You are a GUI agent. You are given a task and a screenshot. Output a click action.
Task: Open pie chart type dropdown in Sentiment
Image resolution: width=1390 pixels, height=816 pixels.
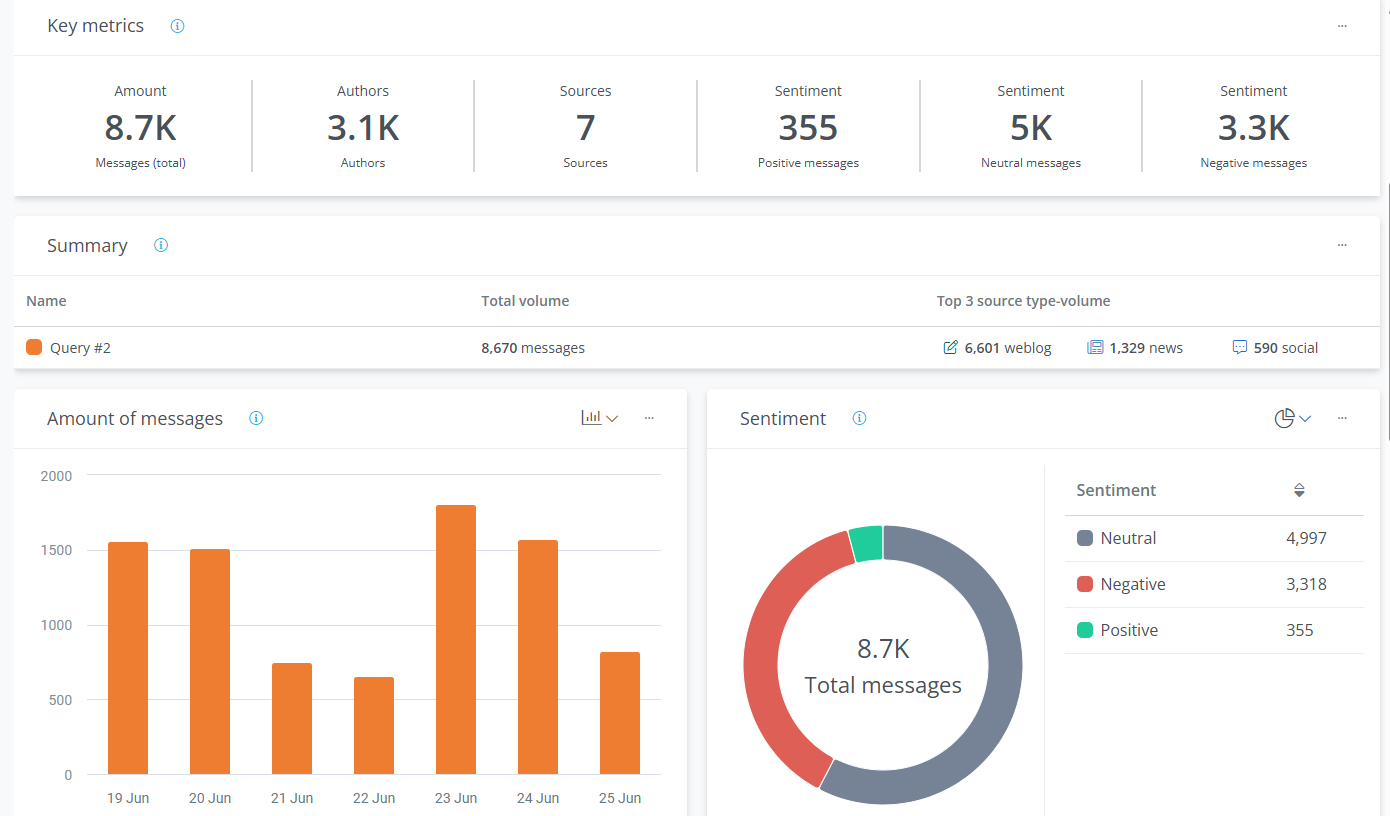click(x=1293, y=418)
